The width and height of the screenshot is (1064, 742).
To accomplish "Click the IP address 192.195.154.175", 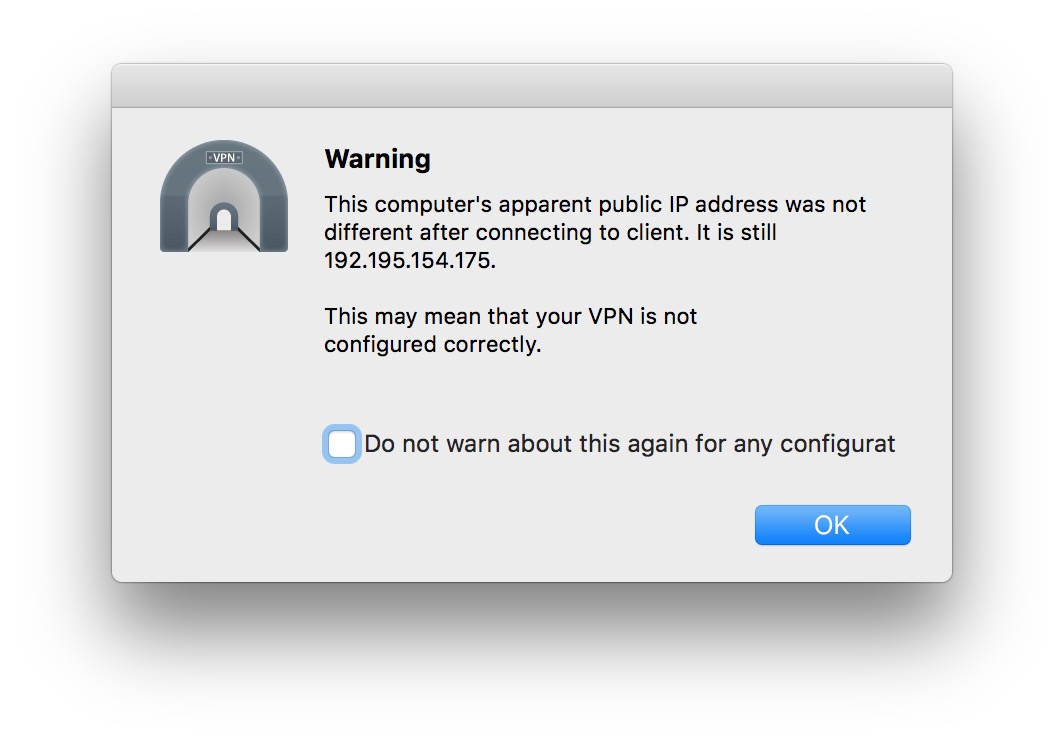I will (409, 261).
